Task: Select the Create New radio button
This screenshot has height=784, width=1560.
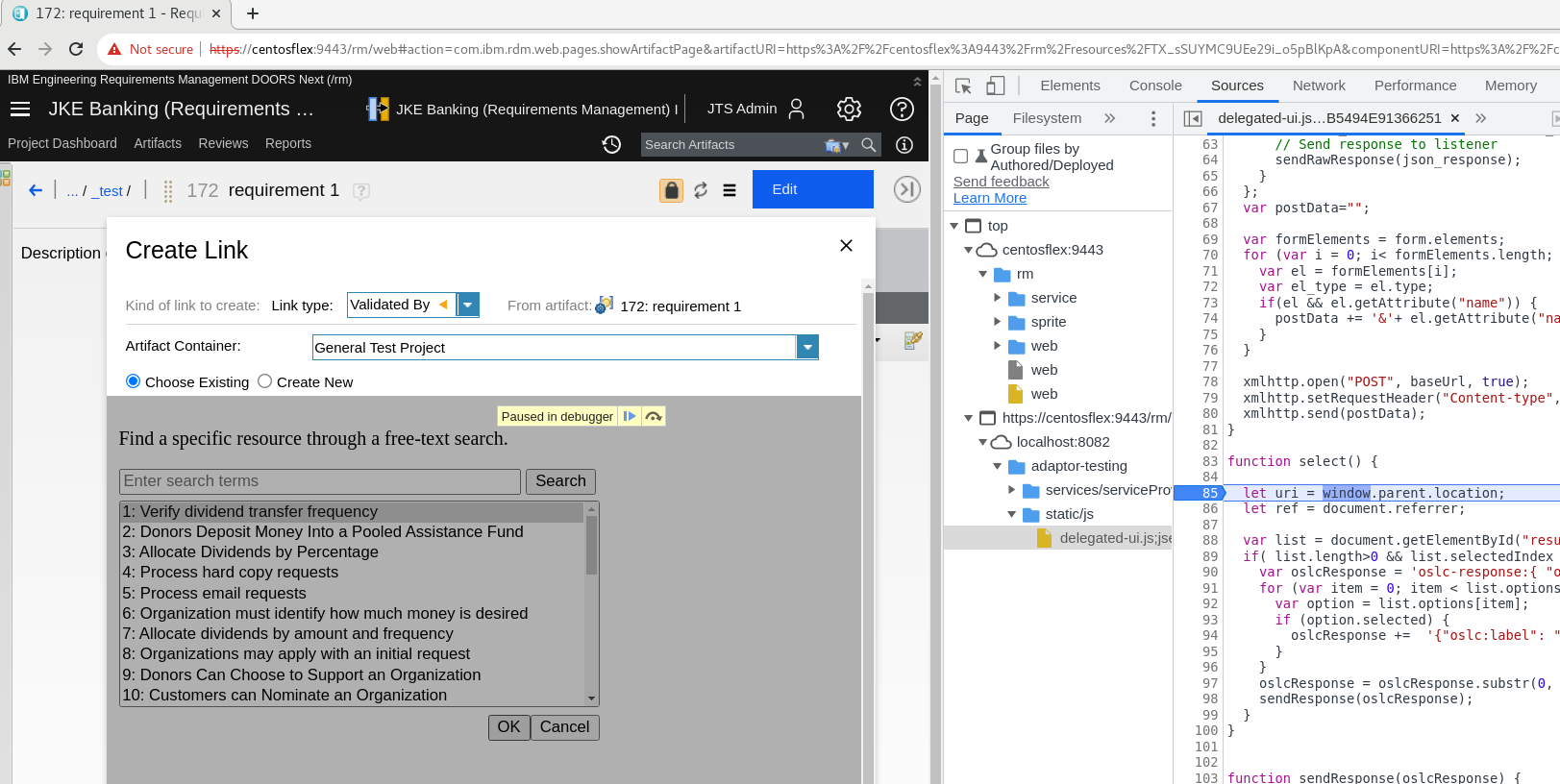Action: coord(265,381)
